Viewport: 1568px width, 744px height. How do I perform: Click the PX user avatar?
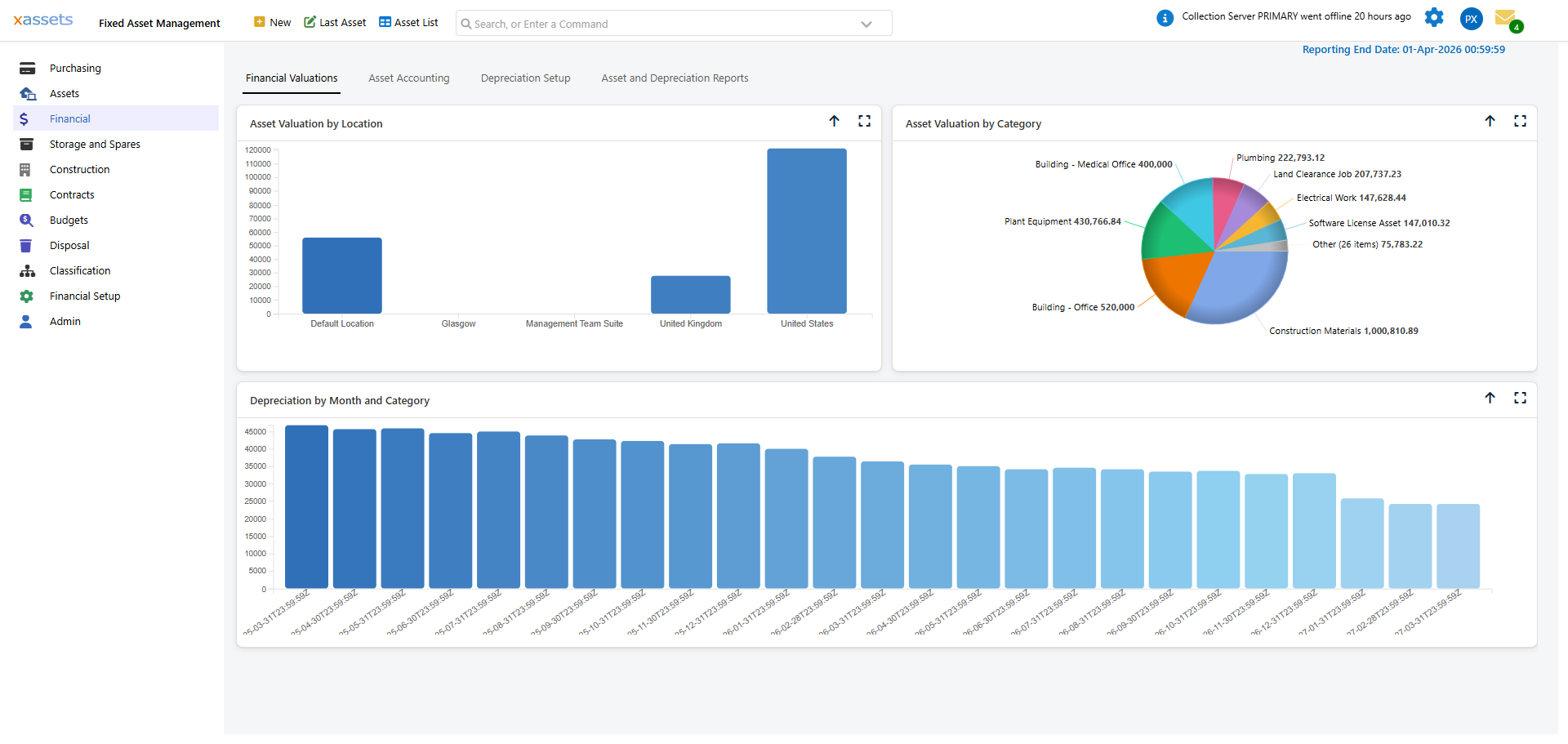[x=1471, y=19]
